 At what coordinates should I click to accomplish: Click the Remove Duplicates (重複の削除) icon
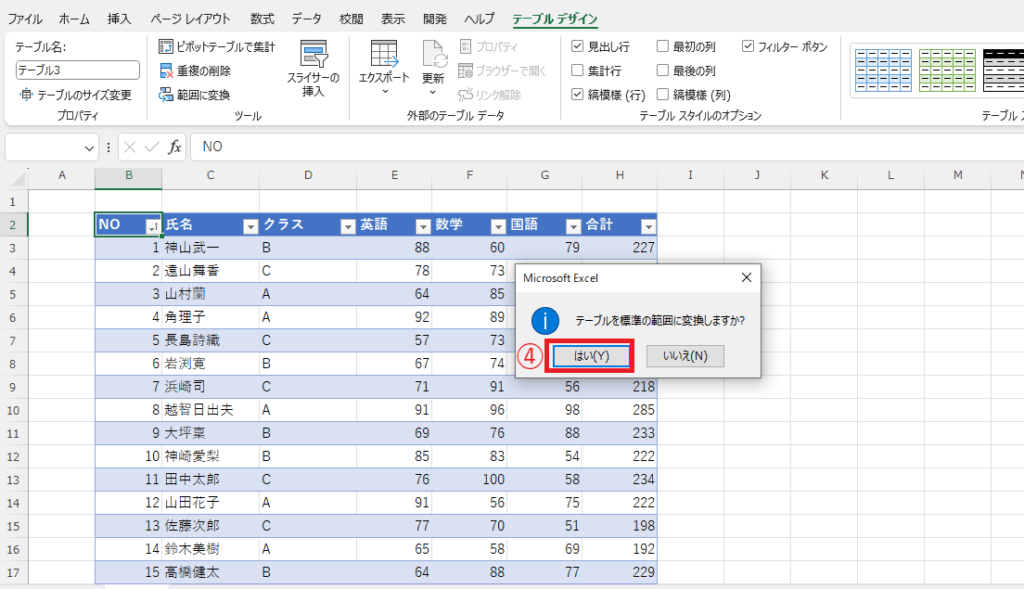pos(166,71)
